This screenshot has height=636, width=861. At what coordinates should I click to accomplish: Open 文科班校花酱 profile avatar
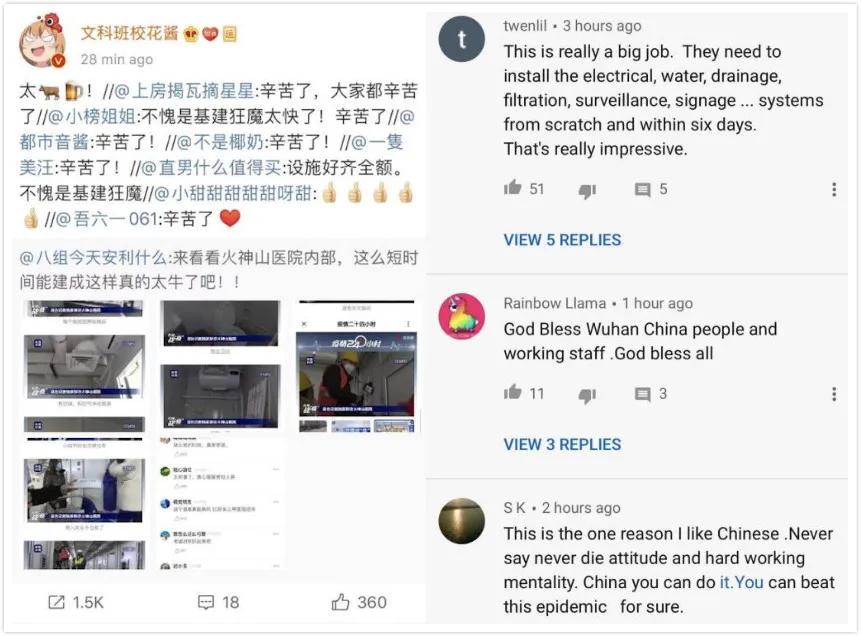(43, 42)
